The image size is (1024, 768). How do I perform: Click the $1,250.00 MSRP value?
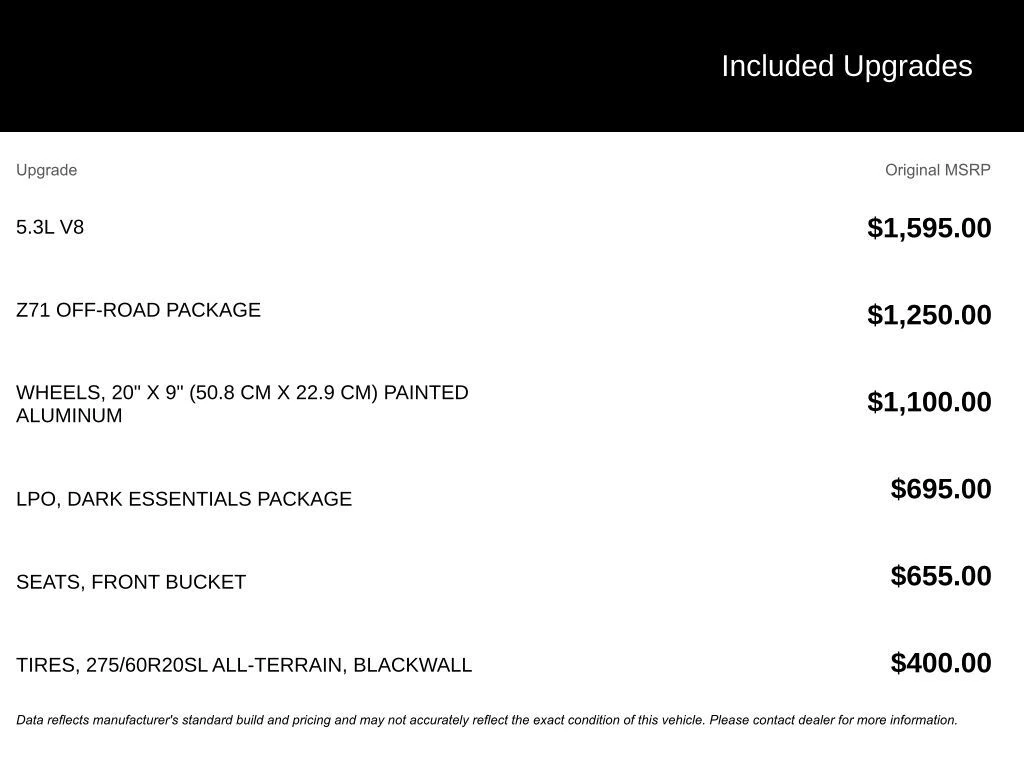click(x=929, y=315)
